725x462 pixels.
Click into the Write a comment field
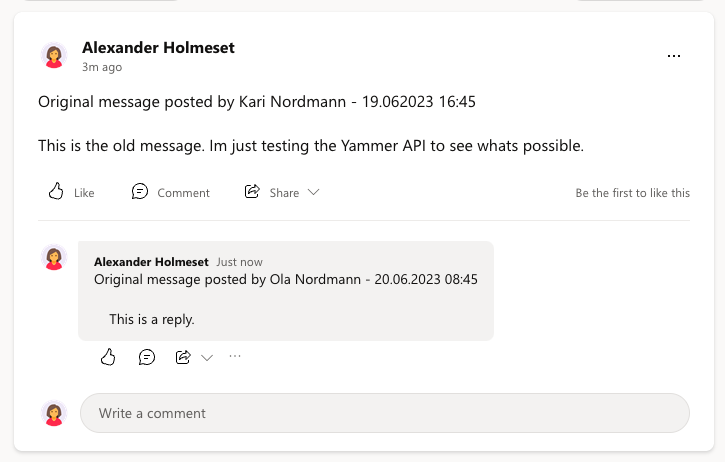click(384, 413)
